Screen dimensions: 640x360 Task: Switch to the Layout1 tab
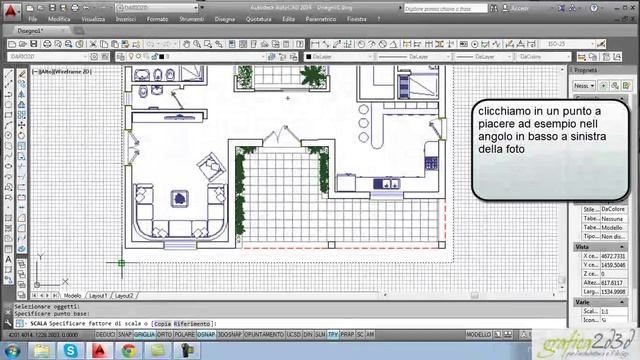98,296
